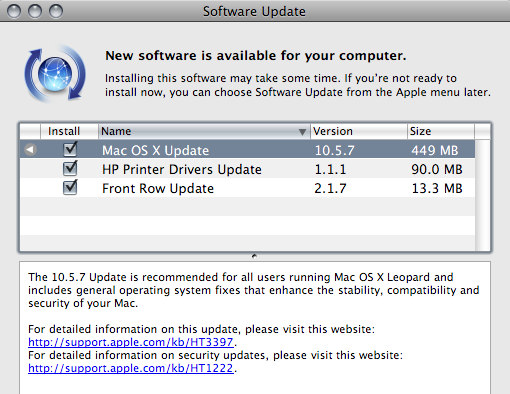Viewport: 510px width, 394px height.
Task: Click the Version column header
Action: click(359, 131)
